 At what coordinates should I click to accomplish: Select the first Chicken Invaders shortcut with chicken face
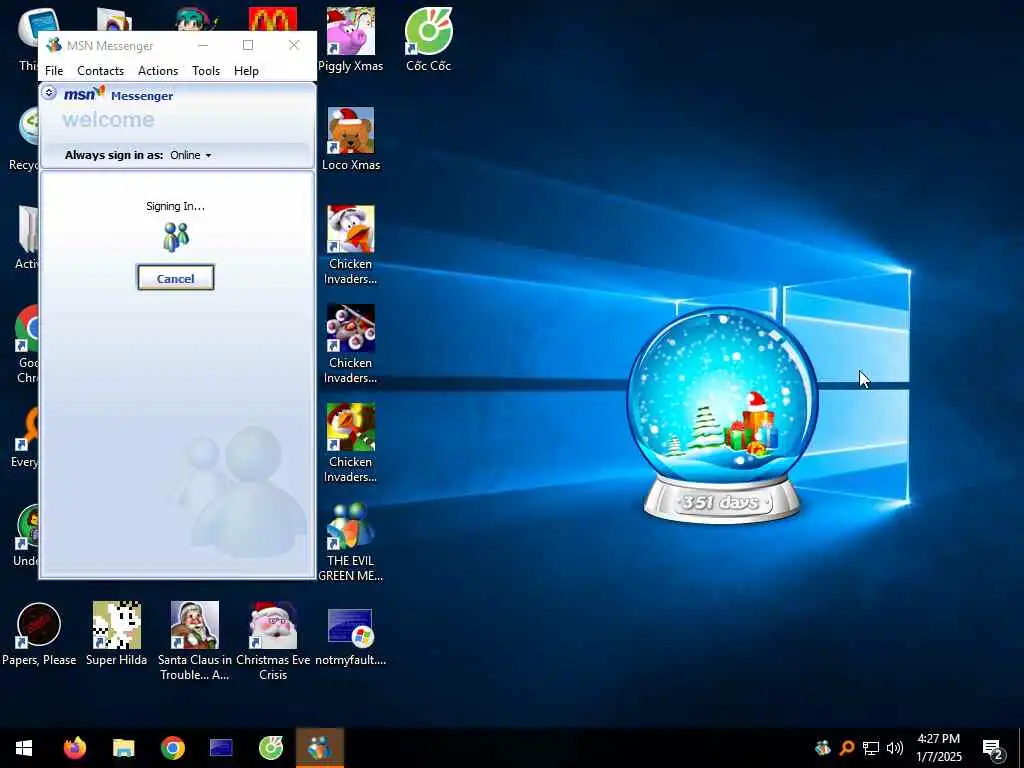tap(351, 246)
